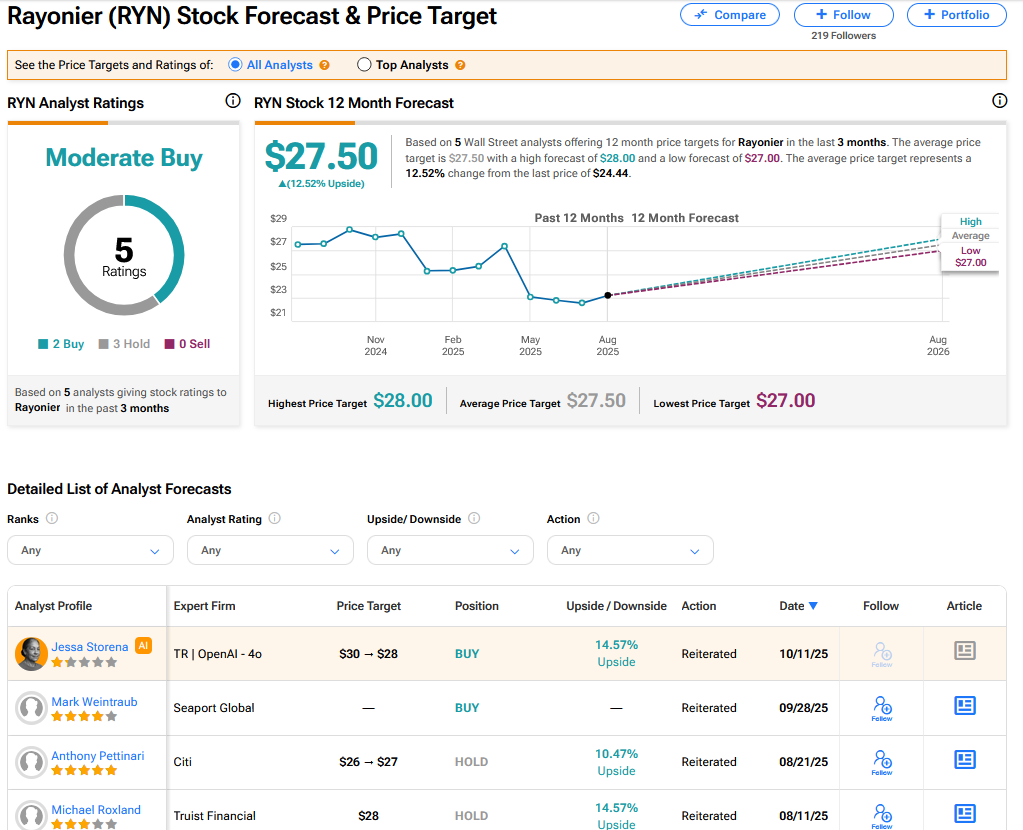Viewport: 1023px width, 830px height.
Task: Click the Low forecast legend label
Action: [x=970, y=251]
